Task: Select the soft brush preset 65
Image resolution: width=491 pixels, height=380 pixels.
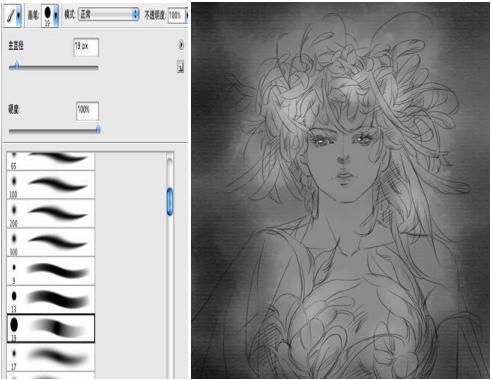Action: click(x=51, y=161)
